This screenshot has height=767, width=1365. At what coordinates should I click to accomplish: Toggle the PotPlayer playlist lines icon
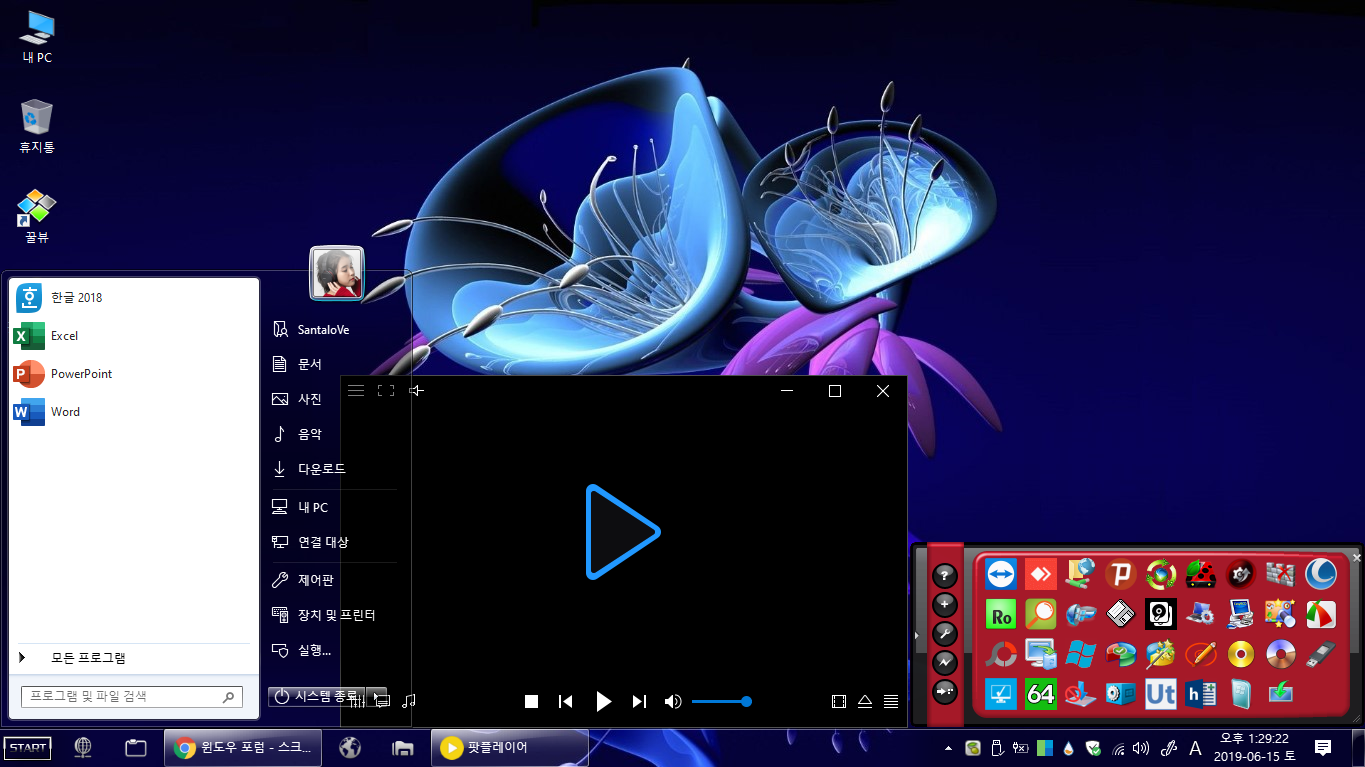click(891, 702)
